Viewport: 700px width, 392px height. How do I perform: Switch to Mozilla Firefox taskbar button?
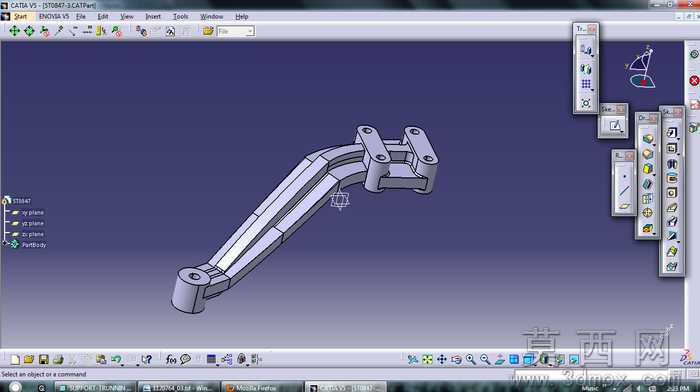262,387
